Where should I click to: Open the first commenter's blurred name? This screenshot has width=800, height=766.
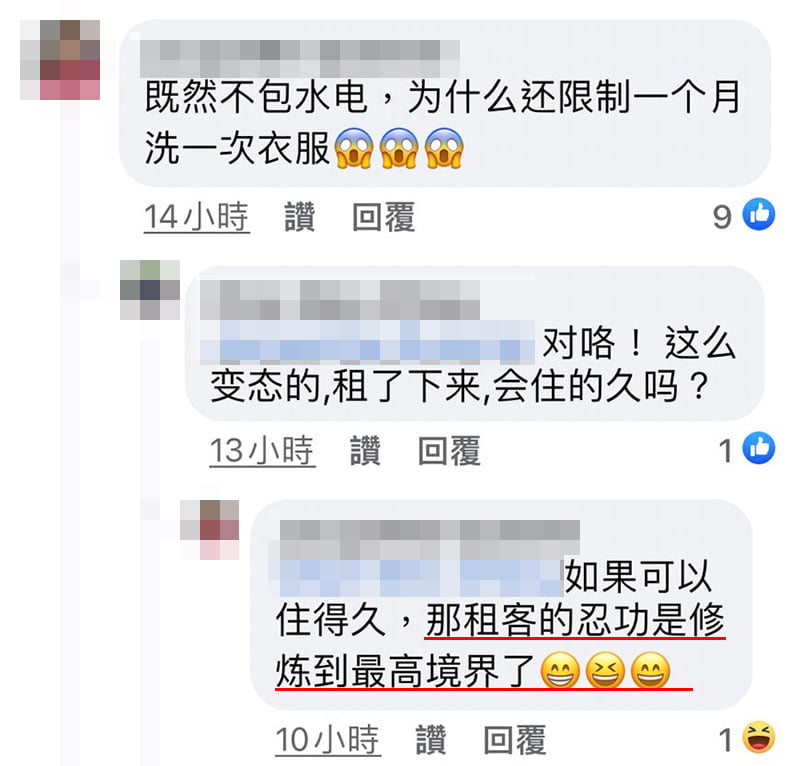coord(299,58)
